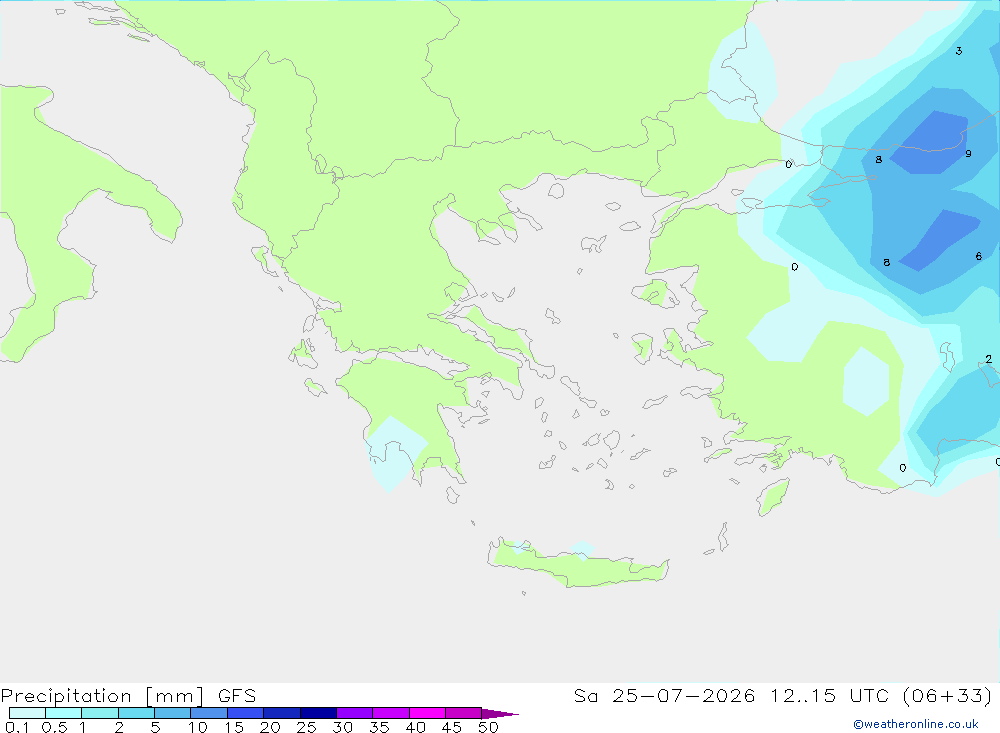Select the 15–20 mm legend color box
Viewport: 1000px width, 733px height.
[246, 713]
